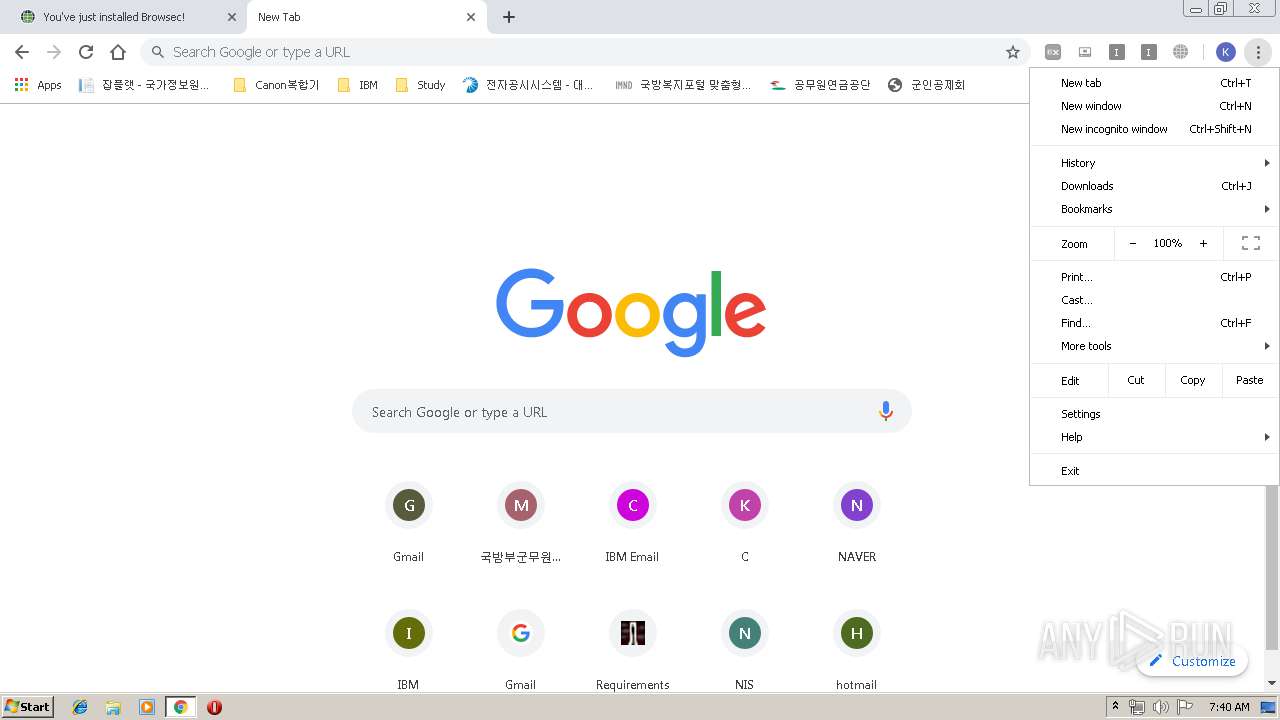Open Settings from the menu
Viewport: 1280px width, 720px height.
[1154, 414]
